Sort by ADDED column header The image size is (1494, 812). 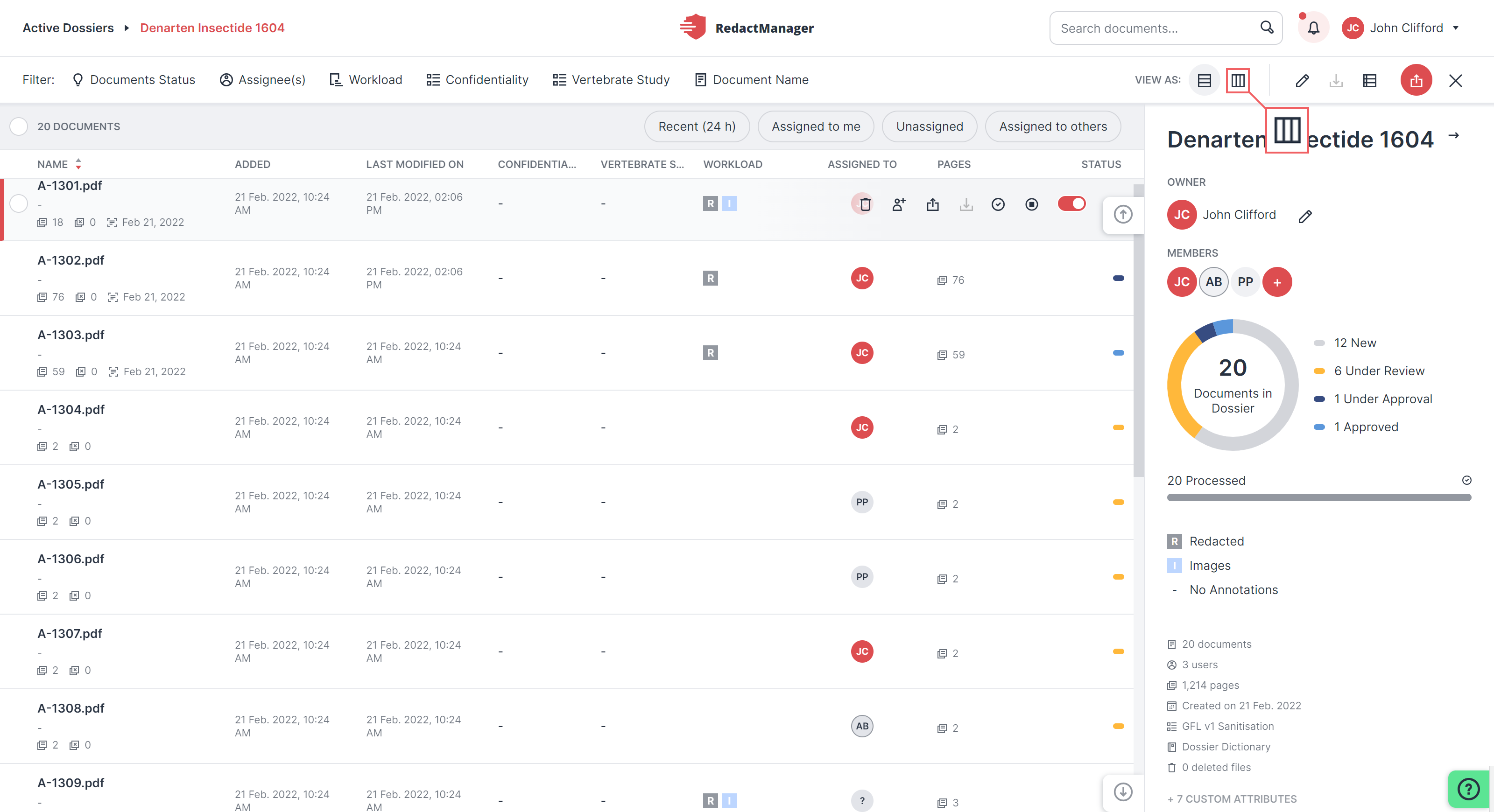(x=252, y=165)
